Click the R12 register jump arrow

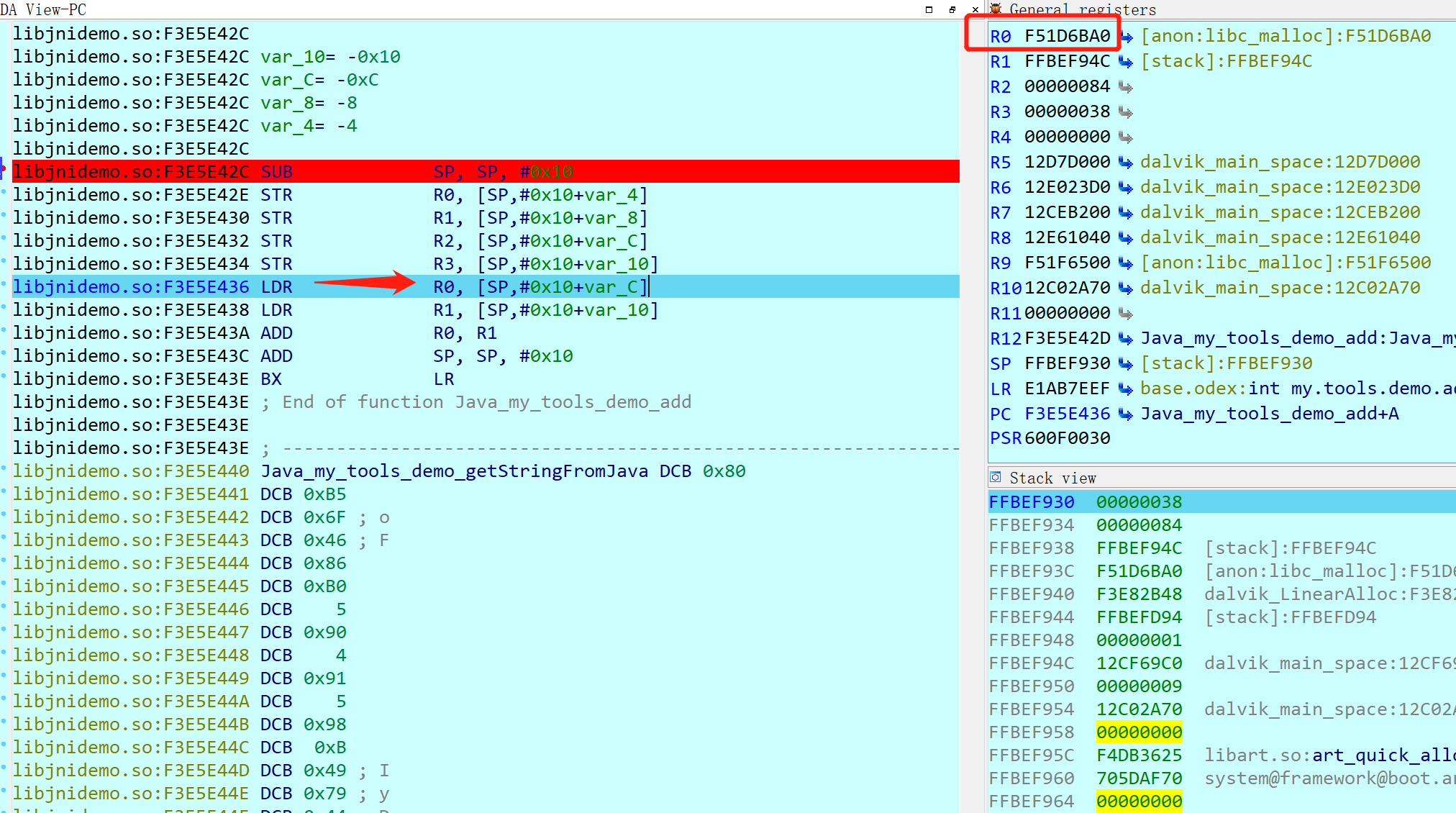click(1127, 338)
